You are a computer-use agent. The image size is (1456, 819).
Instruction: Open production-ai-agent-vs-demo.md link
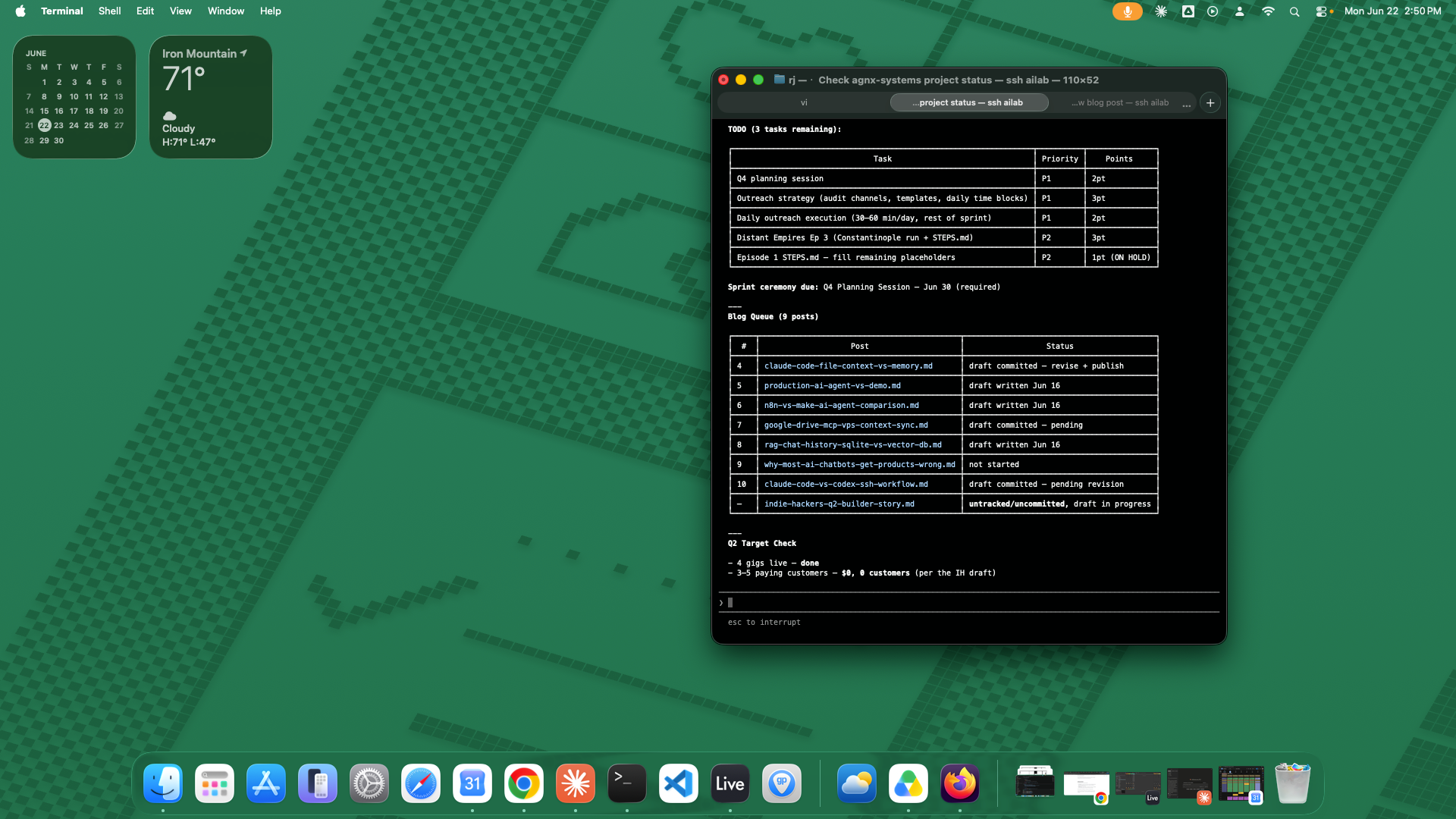tap(832, 386)
